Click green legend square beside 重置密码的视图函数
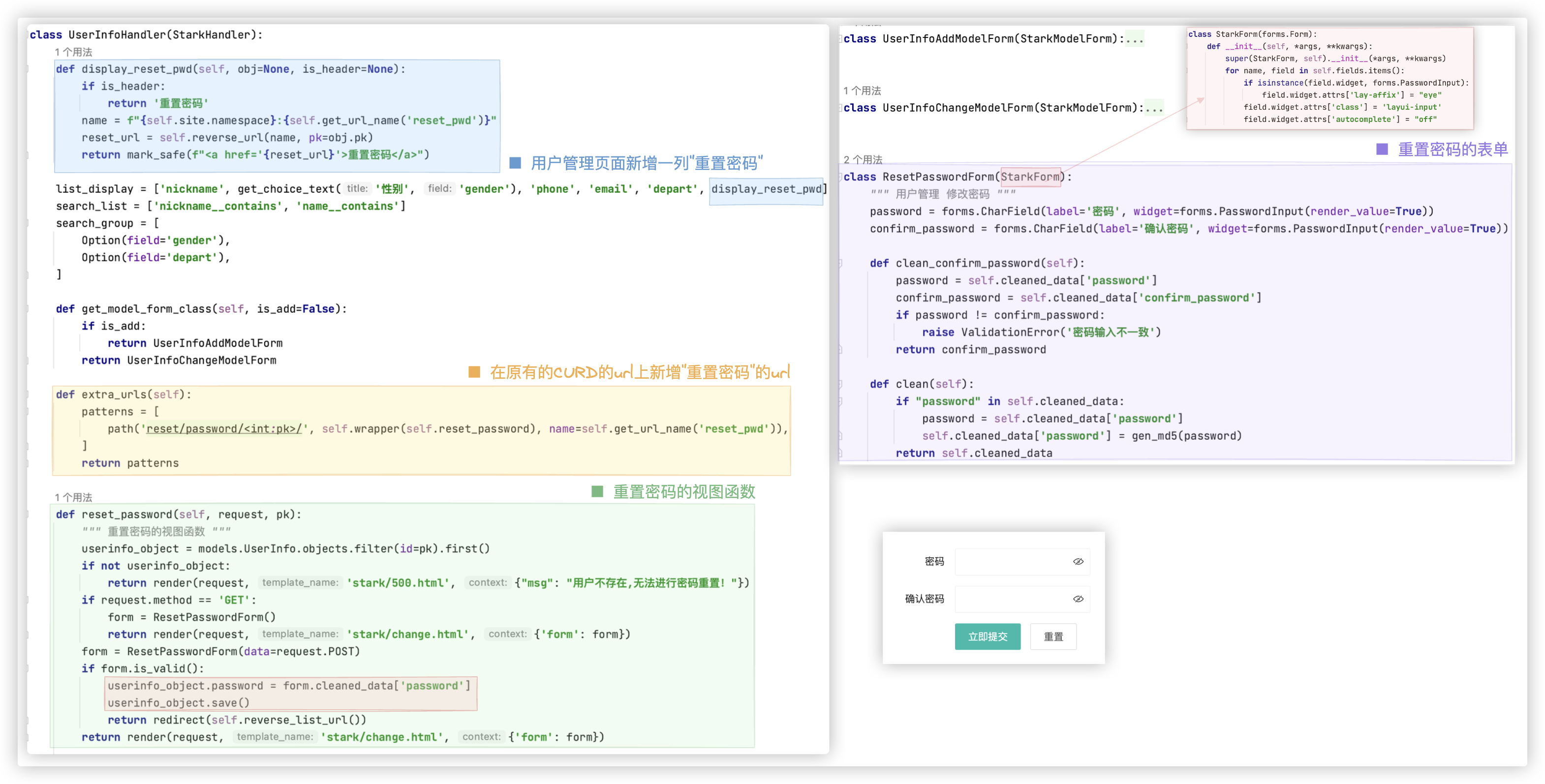 click(597, 491)
